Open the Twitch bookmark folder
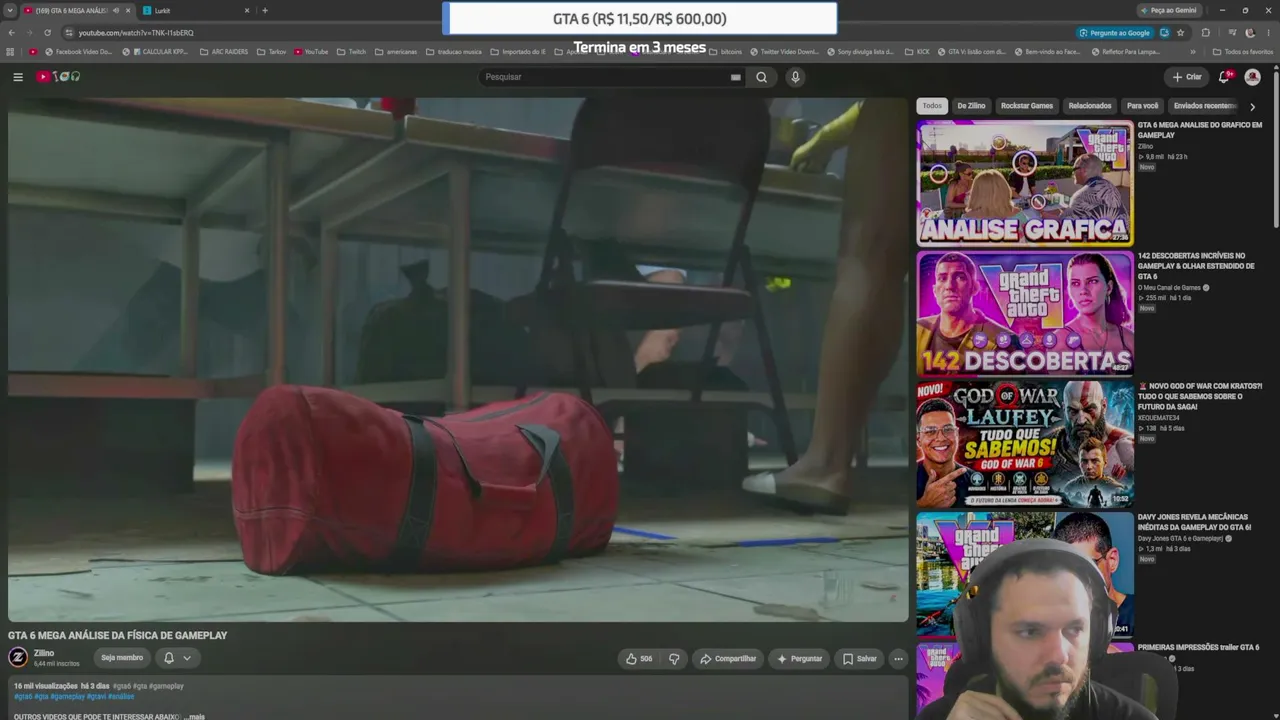This screenshot has width=1280, height=720. coord(351,52)
